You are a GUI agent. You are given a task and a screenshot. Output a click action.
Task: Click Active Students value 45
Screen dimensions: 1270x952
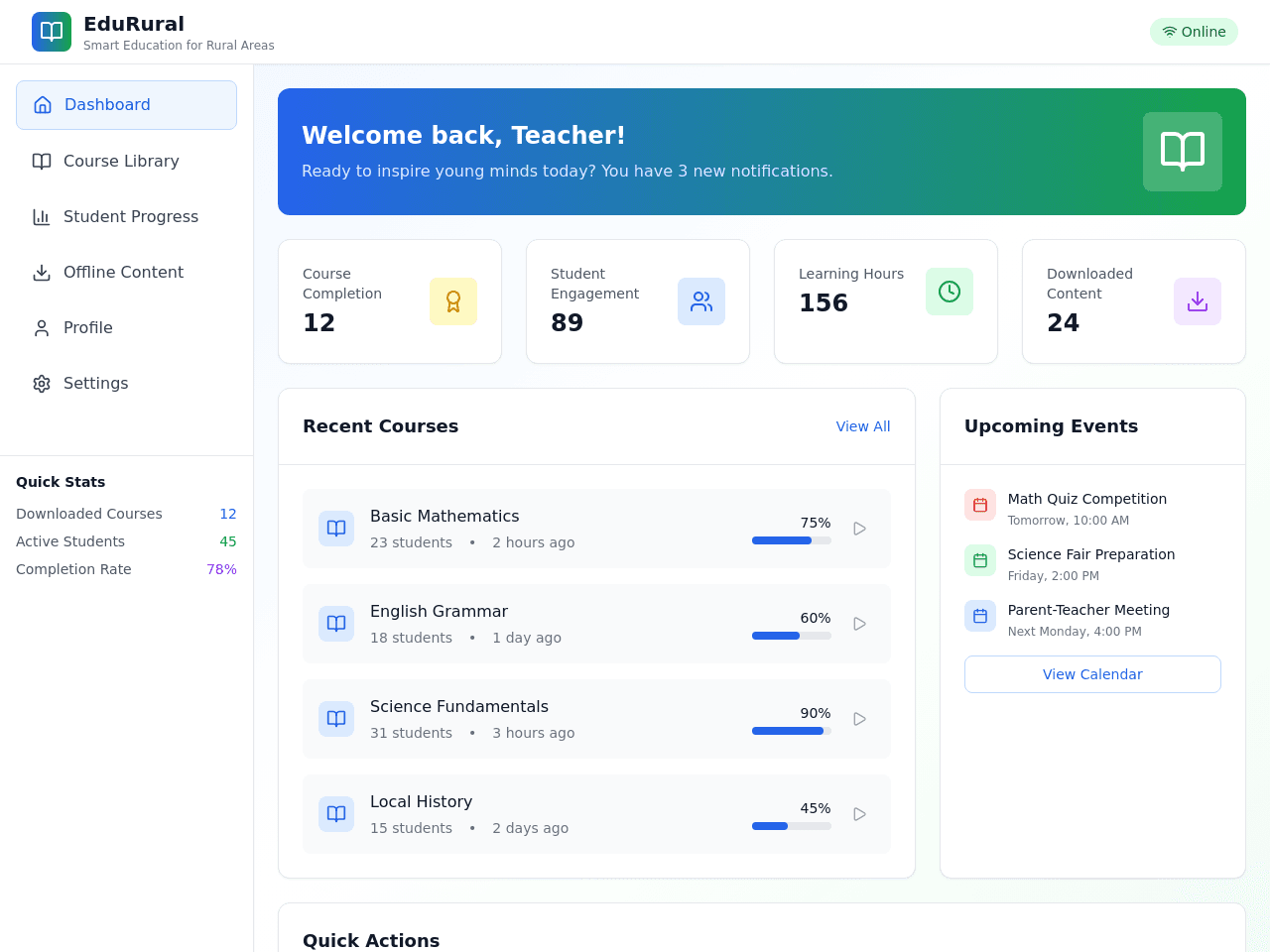[228, 541]
